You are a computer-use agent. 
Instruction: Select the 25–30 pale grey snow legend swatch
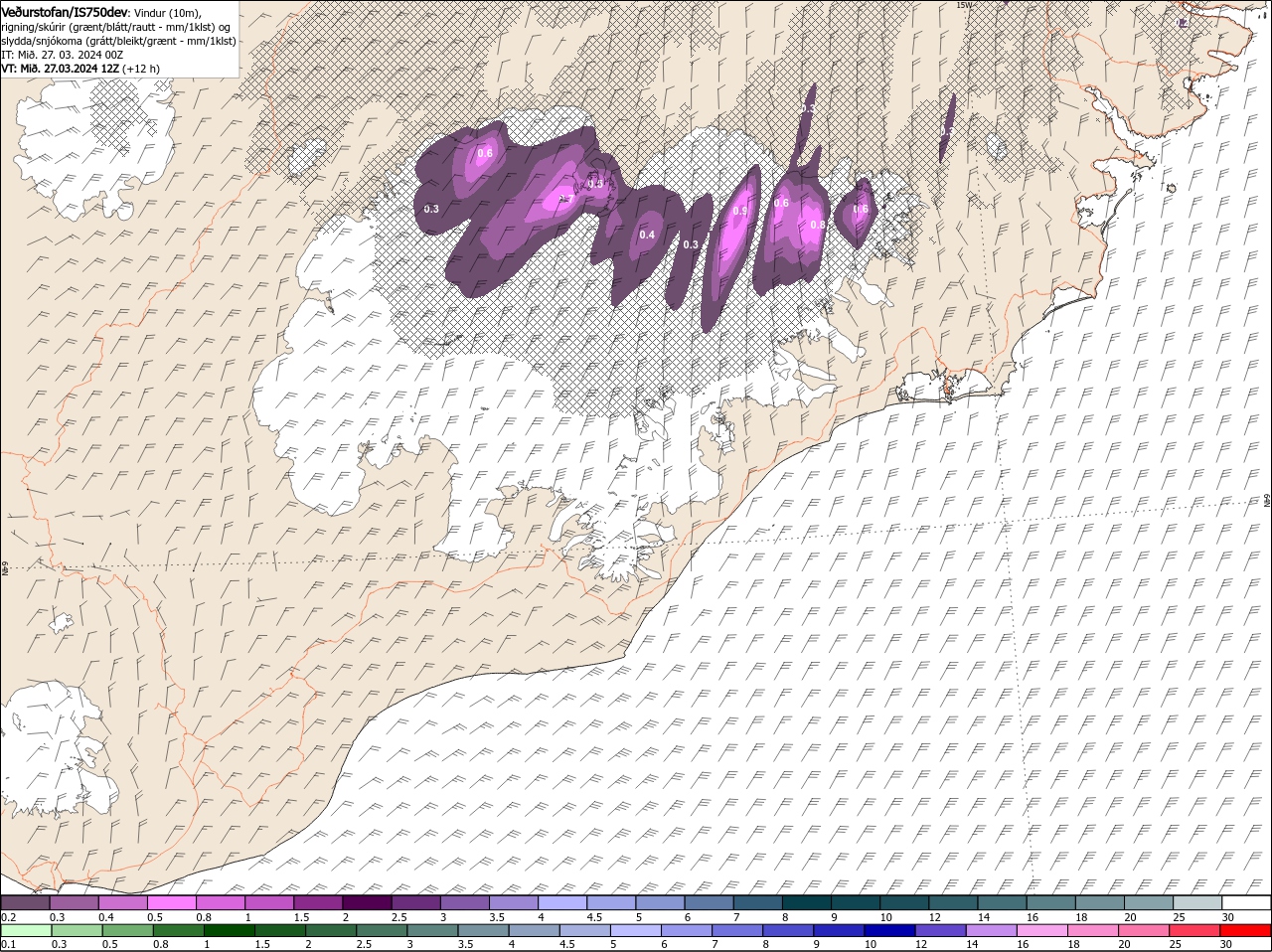(1198, 903)
